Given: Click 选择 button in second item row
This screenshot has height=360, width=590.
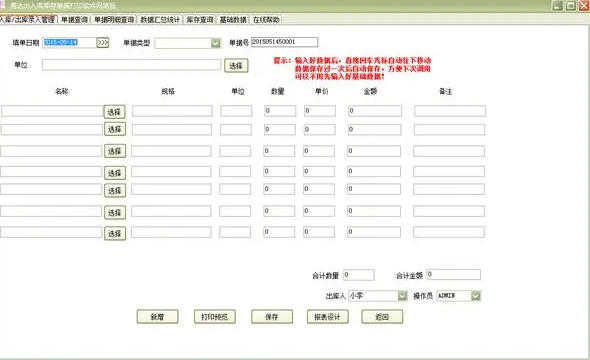Looking at the screenshot, I should click(114, 129).
